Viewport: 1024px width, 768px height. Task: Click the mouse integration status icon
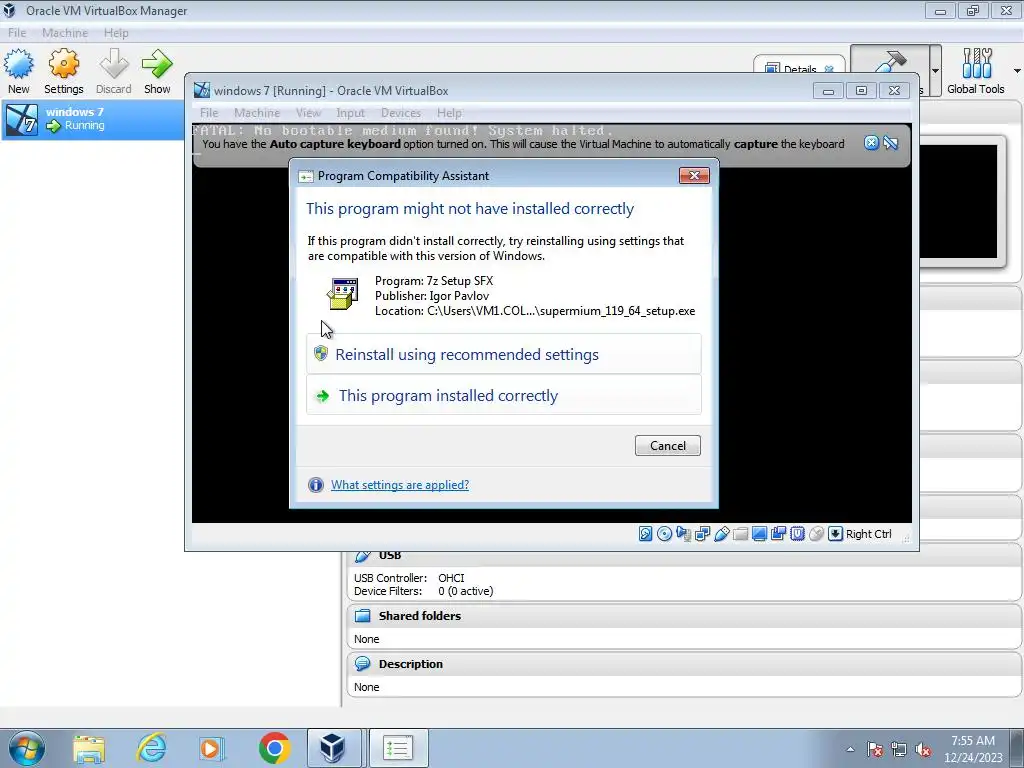click(816, 534)
